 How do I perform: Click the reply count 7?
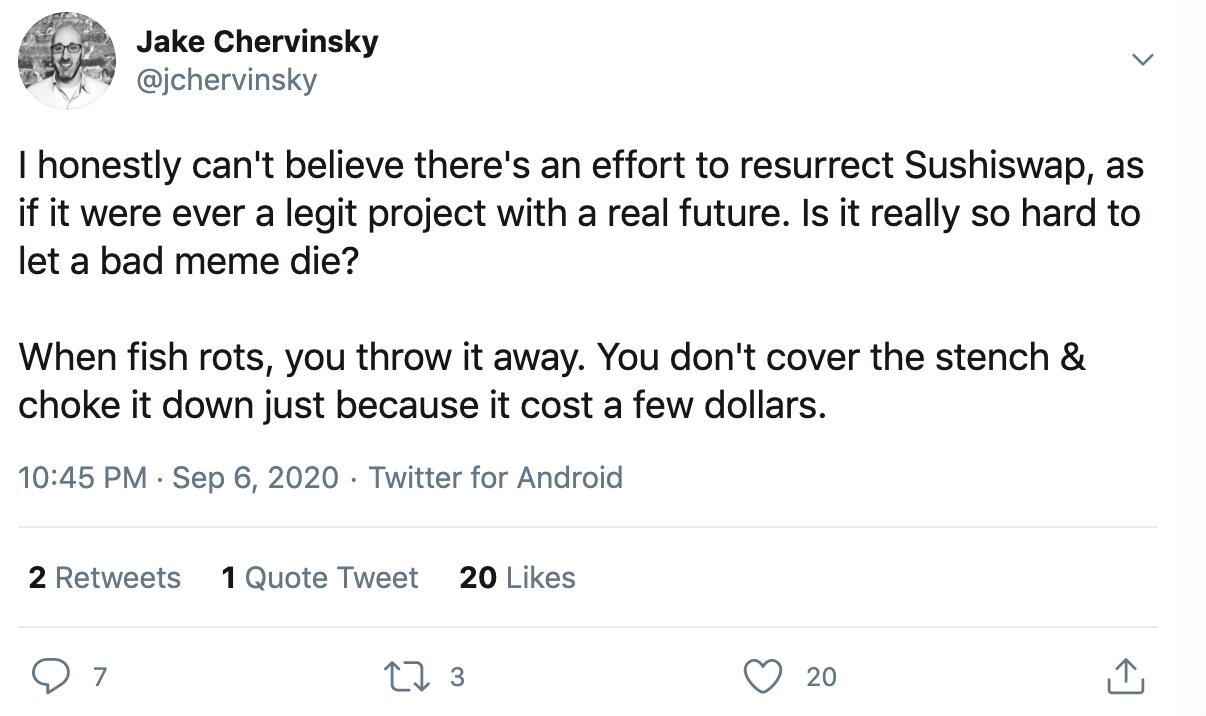[x=99, y=677]
